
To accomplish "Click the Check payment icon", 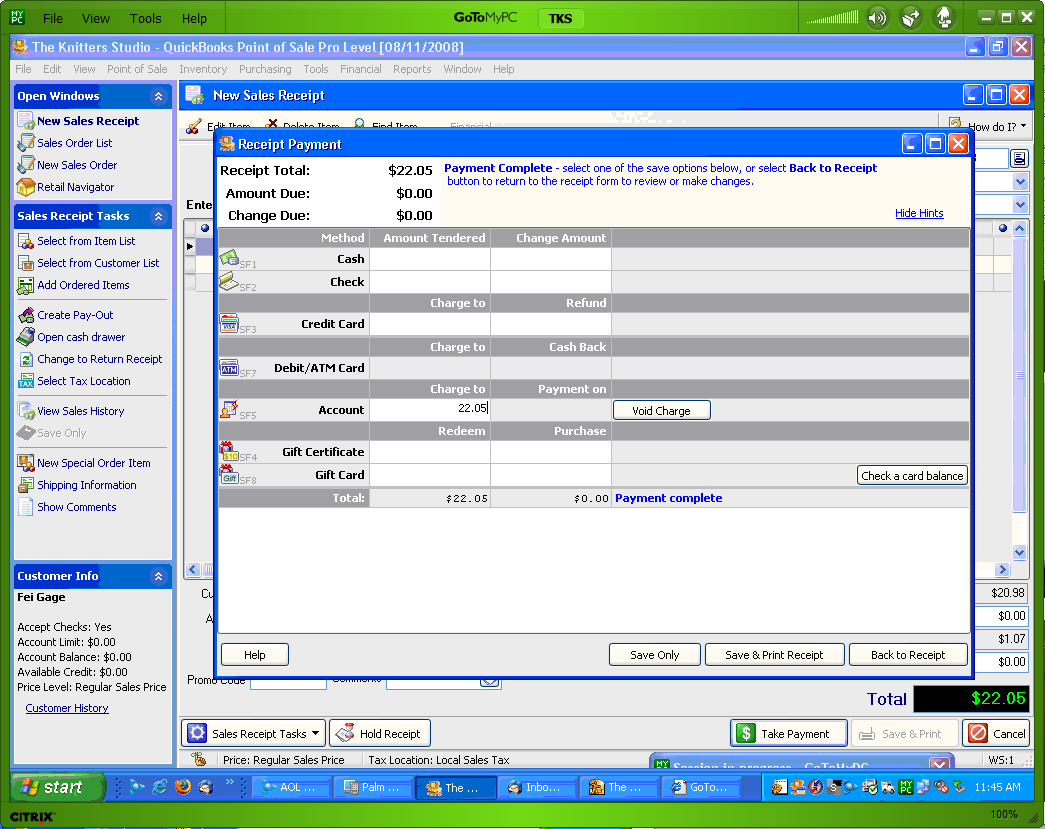I will [229, 281].
